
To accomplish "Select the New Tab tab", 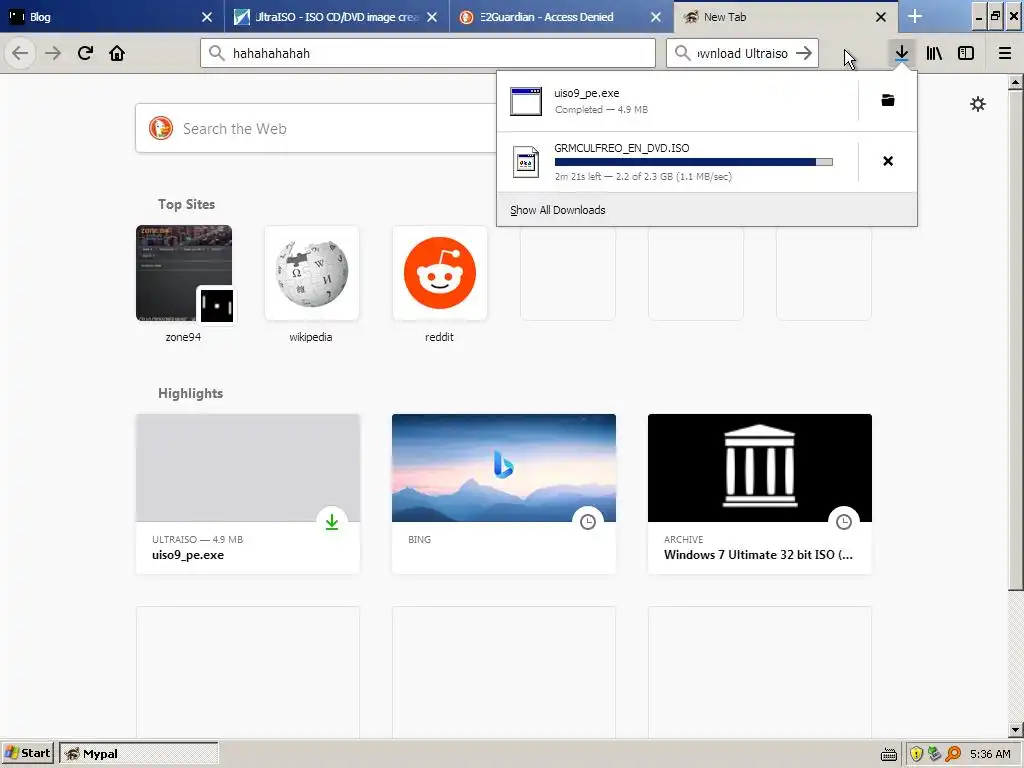I will 786,17.
